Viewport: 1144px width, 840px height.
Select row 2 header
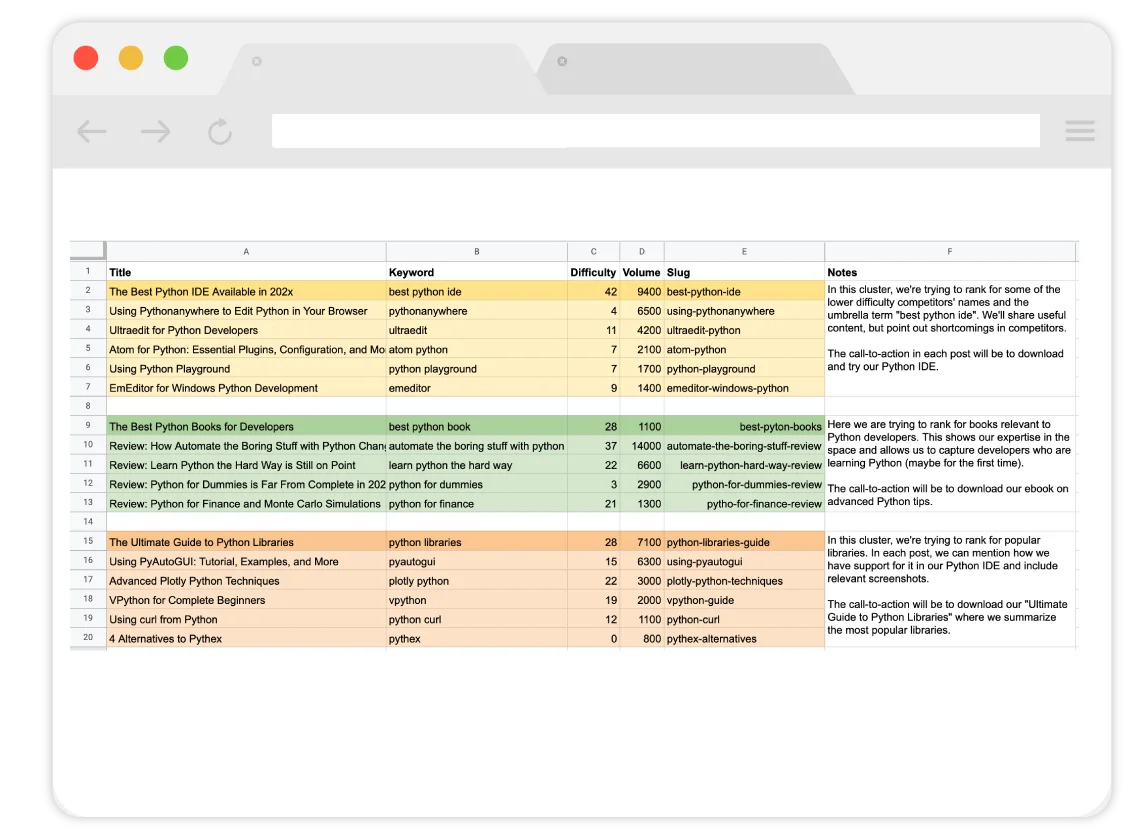88,291
